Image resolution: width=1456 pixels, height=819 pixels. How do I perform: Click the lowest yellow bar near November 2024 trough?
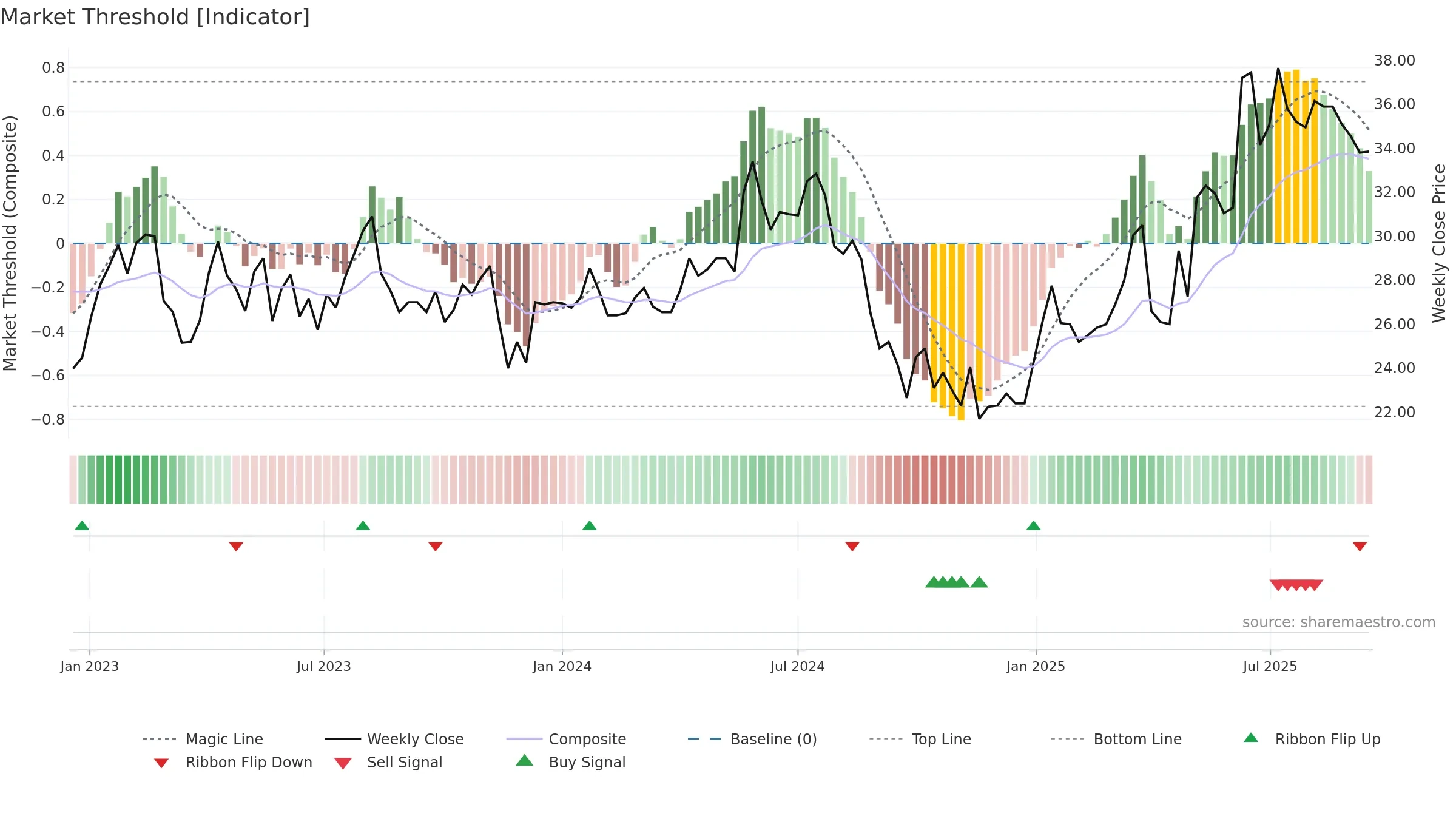pos(961,332)
